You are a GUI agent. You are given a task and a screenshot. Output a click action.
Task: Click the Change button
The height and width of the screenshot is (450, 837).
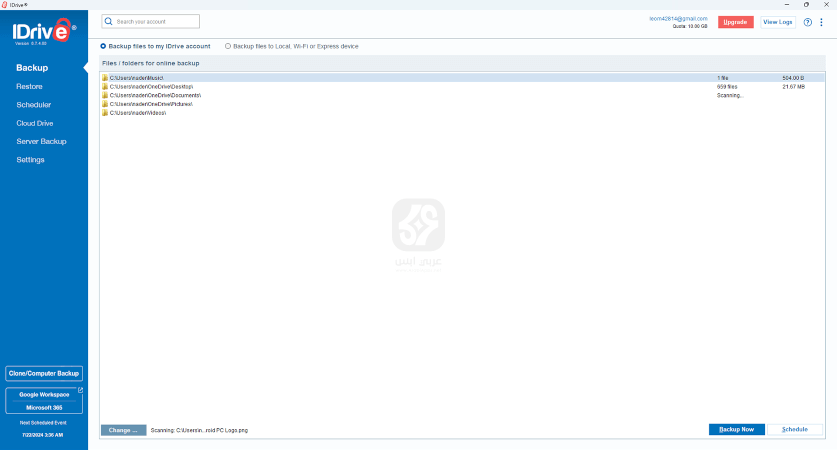point(123,430)
